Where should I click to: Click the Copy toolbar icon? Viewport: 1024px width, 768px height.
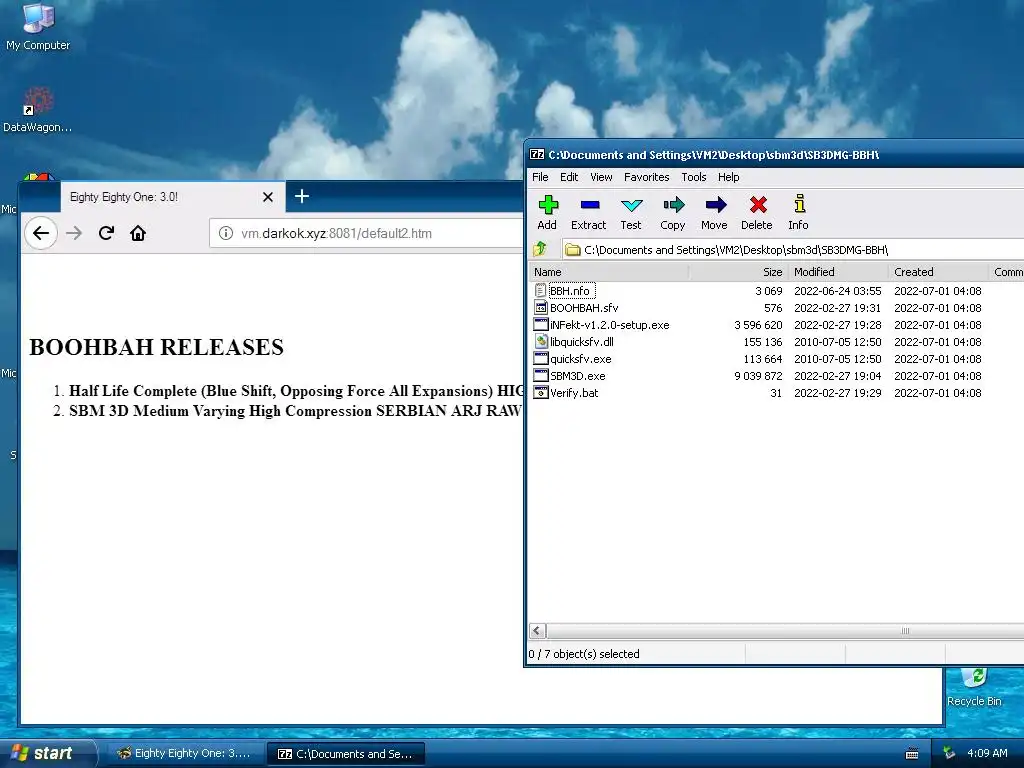point(673,213)
